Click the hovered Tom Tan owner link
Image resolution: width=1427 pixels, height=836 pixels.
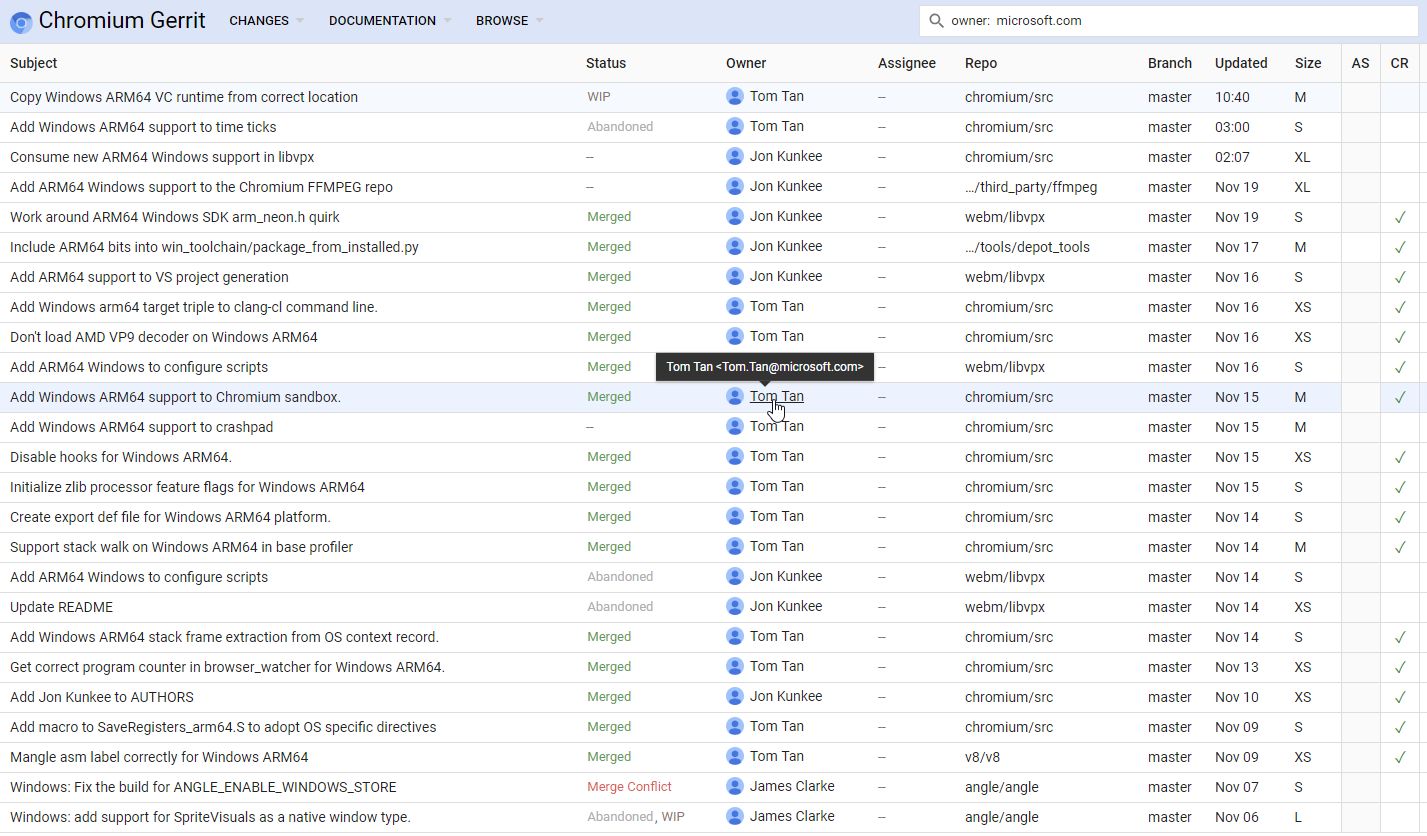tap(777, 397)
